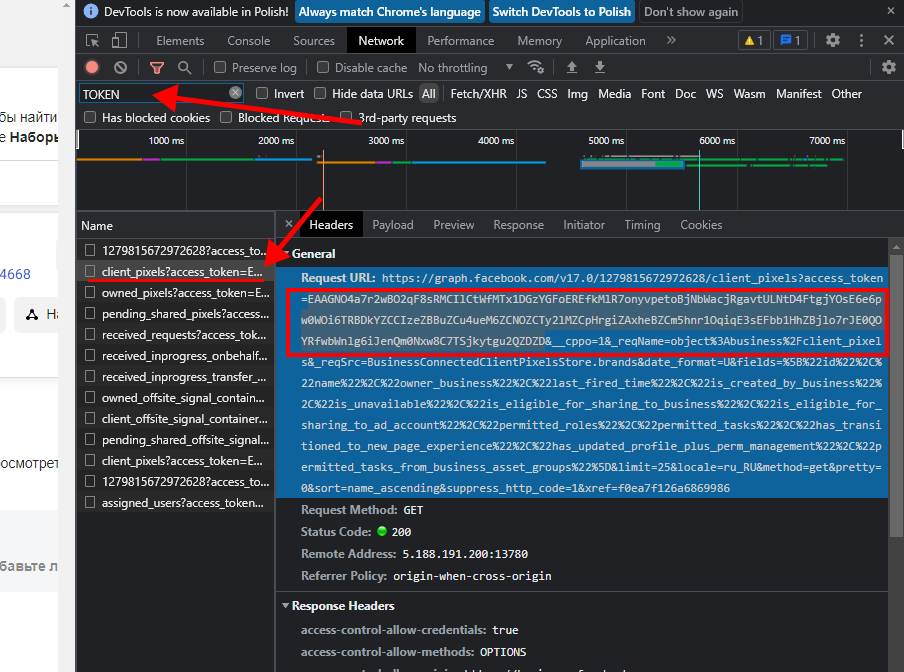This screenshot has width=904, height=672.
Task: Clear the network log
Action: [x=120, y=68]
